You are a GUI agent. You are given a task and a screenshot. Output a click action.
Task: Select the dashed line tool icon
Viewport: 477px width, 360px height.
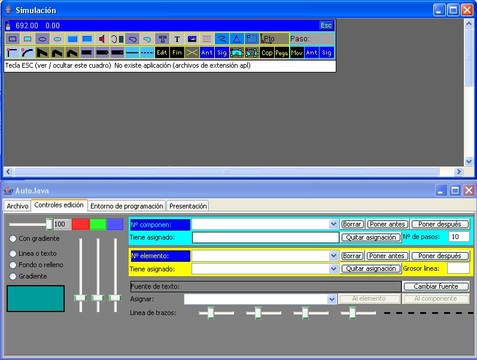(x=147, y=52)
